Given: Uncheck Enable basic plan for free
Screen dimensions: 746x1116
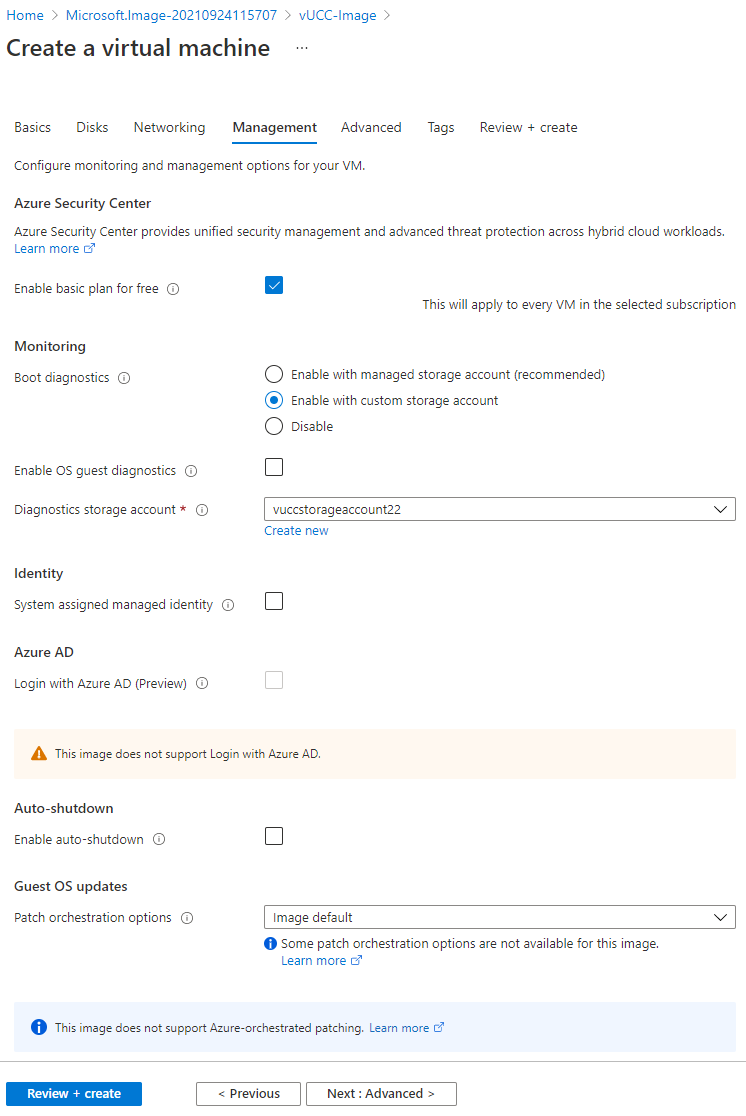Looking at the screenshot, I should [x=274, y=285].
